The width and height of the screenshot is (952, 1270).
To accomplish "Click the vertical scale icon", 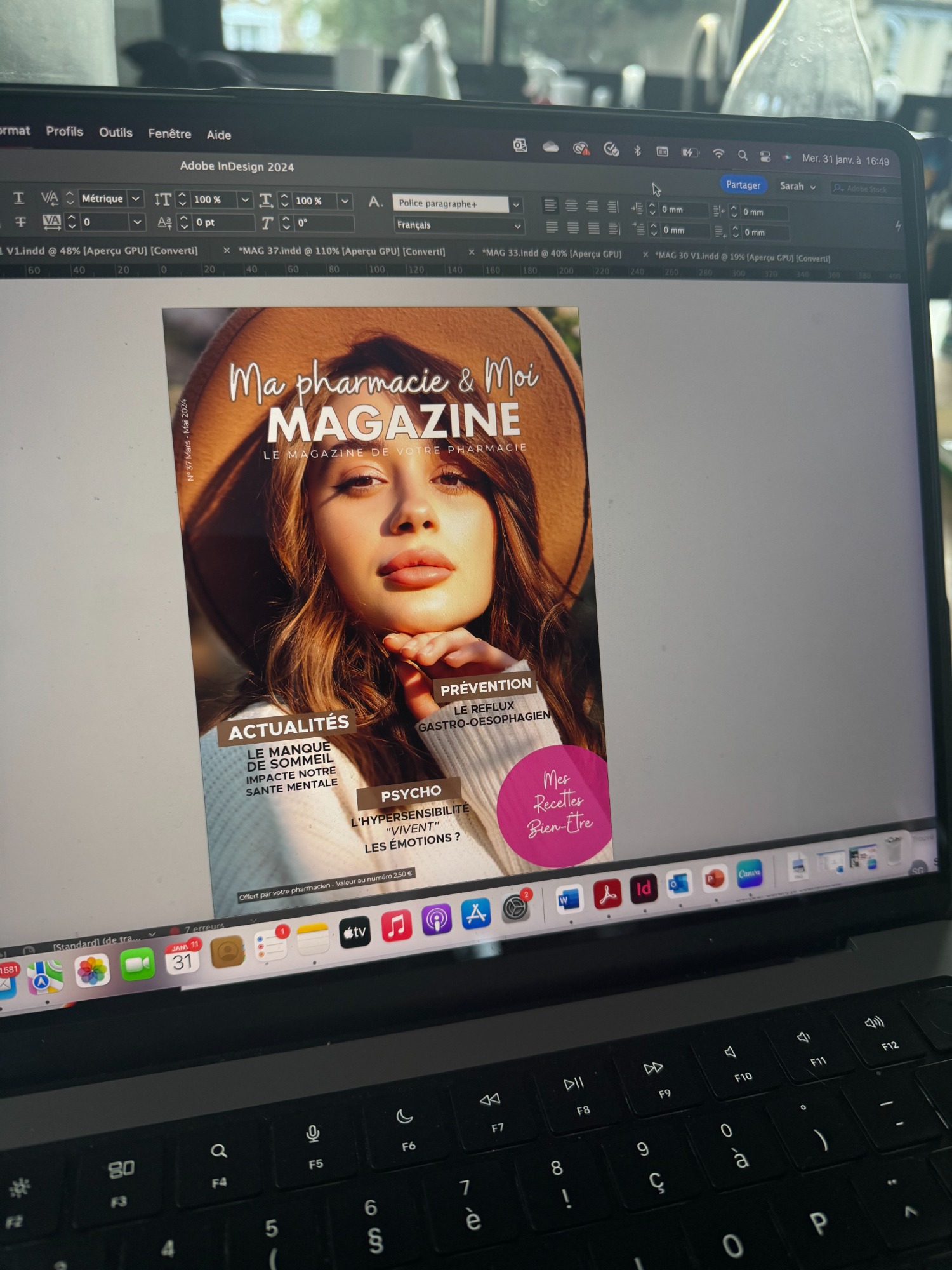I will click(162, 199).
